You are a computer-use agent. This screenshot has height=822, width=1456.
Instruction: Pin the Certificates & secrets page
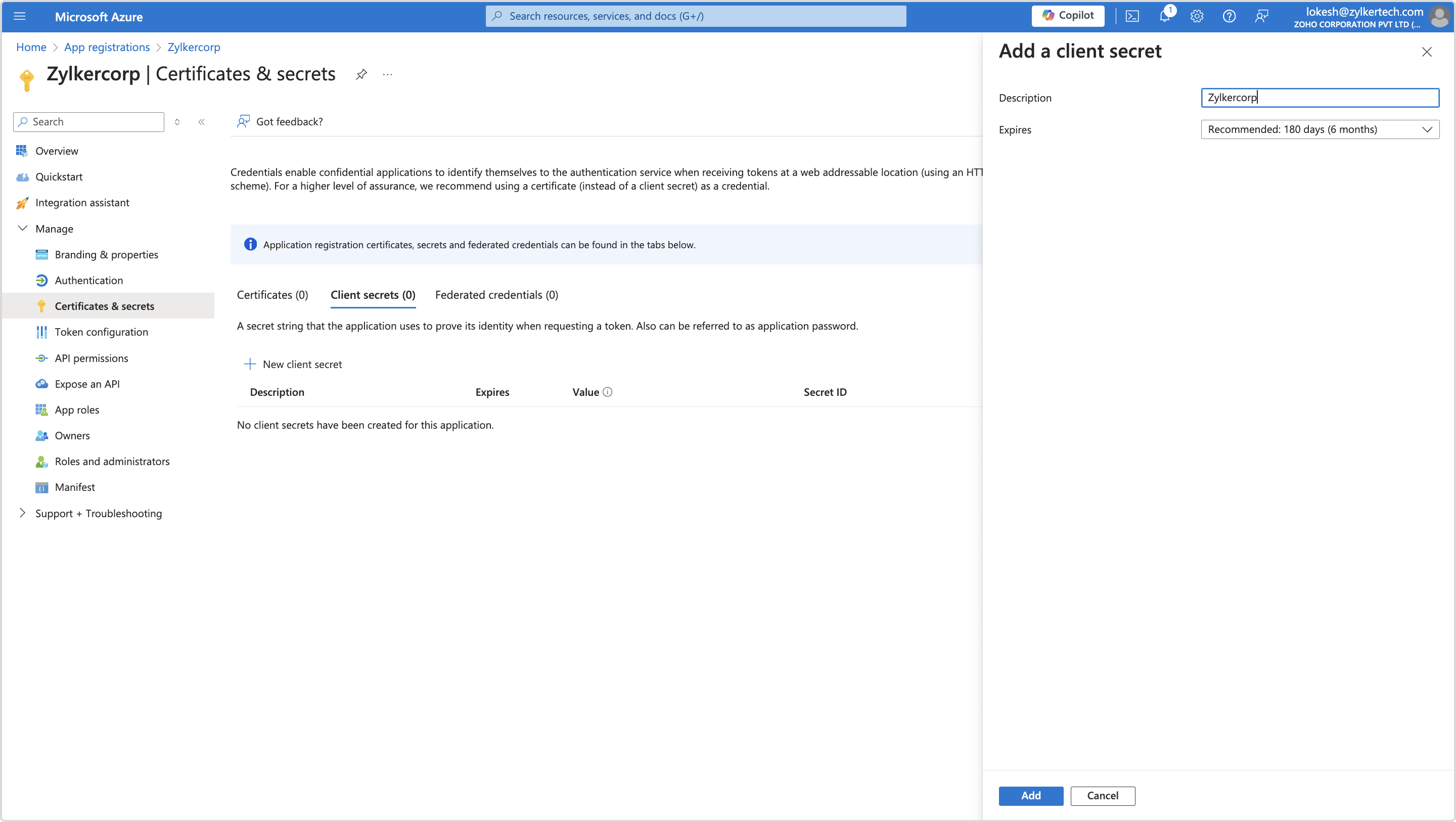tap(361, 74)
